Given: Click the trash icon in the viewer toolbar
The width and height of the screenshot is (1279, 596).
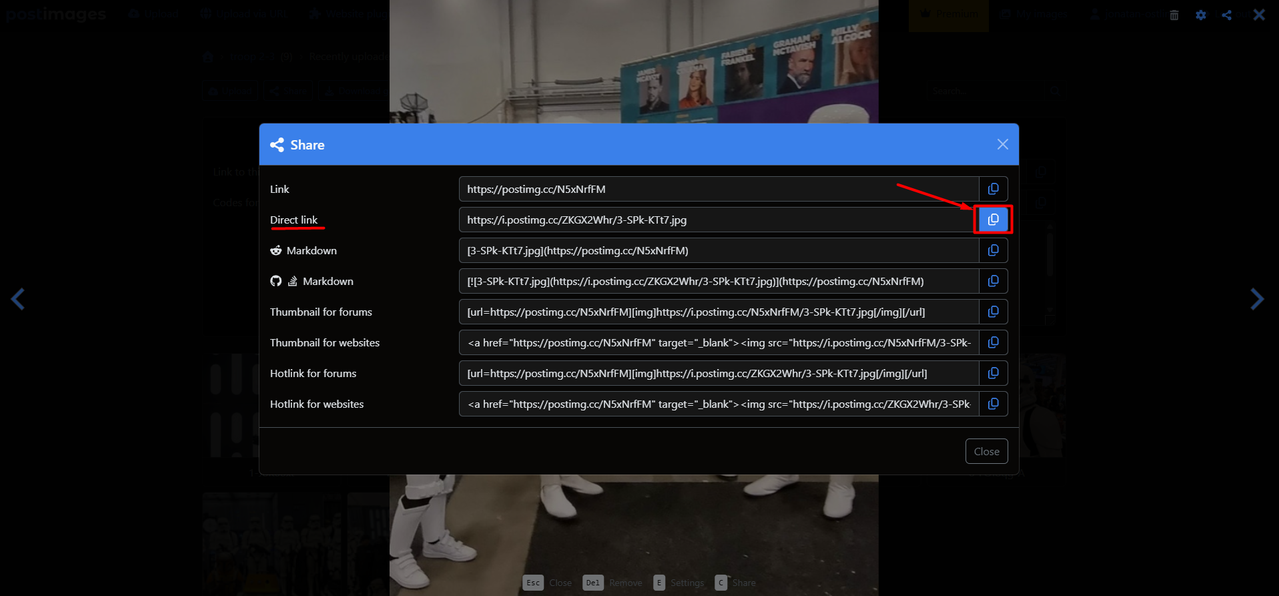Looking at the screenshot, I should point(1174,15).
